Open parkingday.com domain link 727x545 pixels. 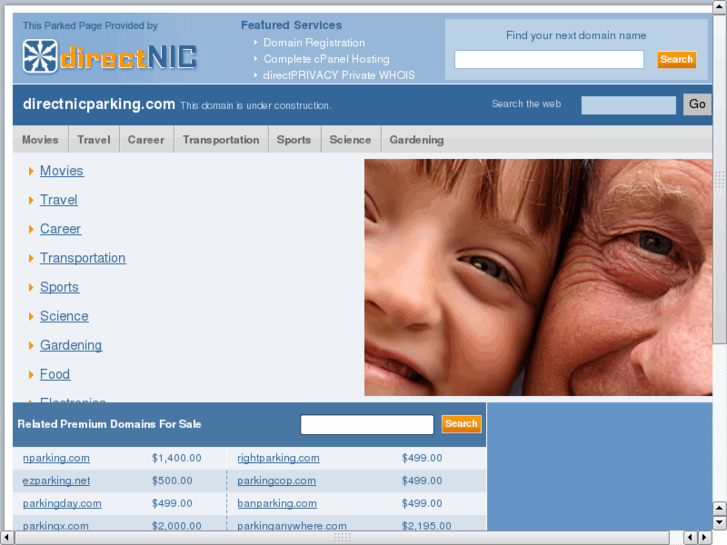click(x=62, y=503)
